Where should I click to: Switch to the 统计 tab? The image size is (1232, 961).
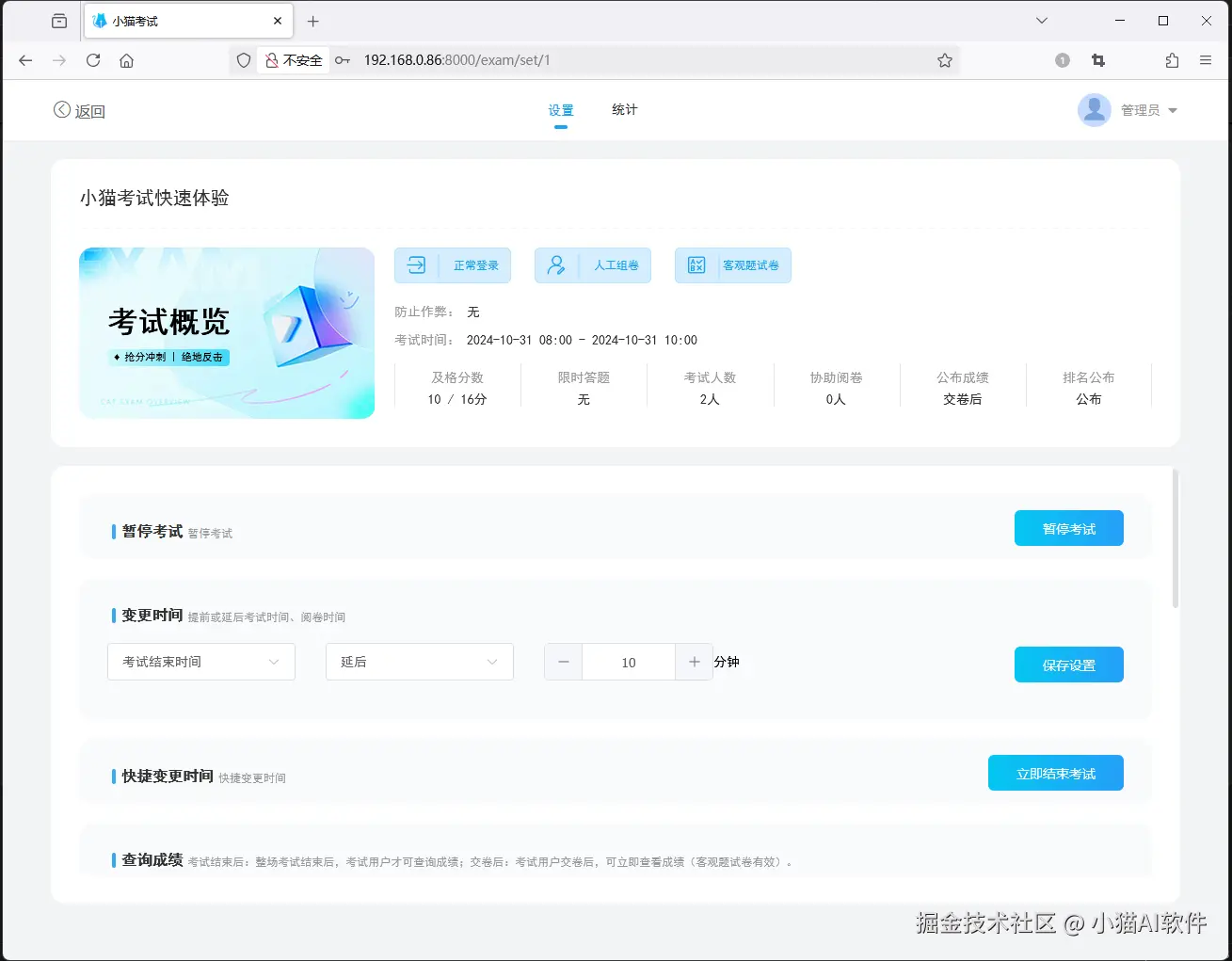pos(623,109)
